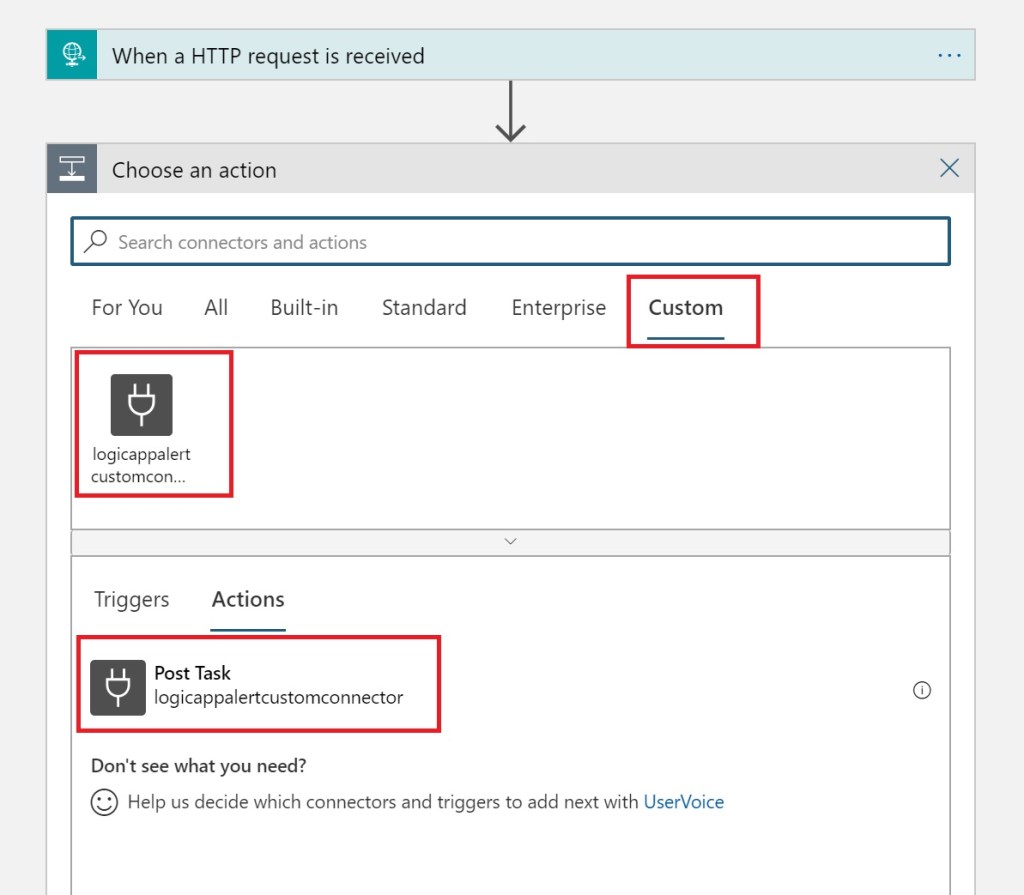This screenshot has width=1024, height=895.
Task: Open the Built-in connectors tab
Action: [x=304, y=308]
